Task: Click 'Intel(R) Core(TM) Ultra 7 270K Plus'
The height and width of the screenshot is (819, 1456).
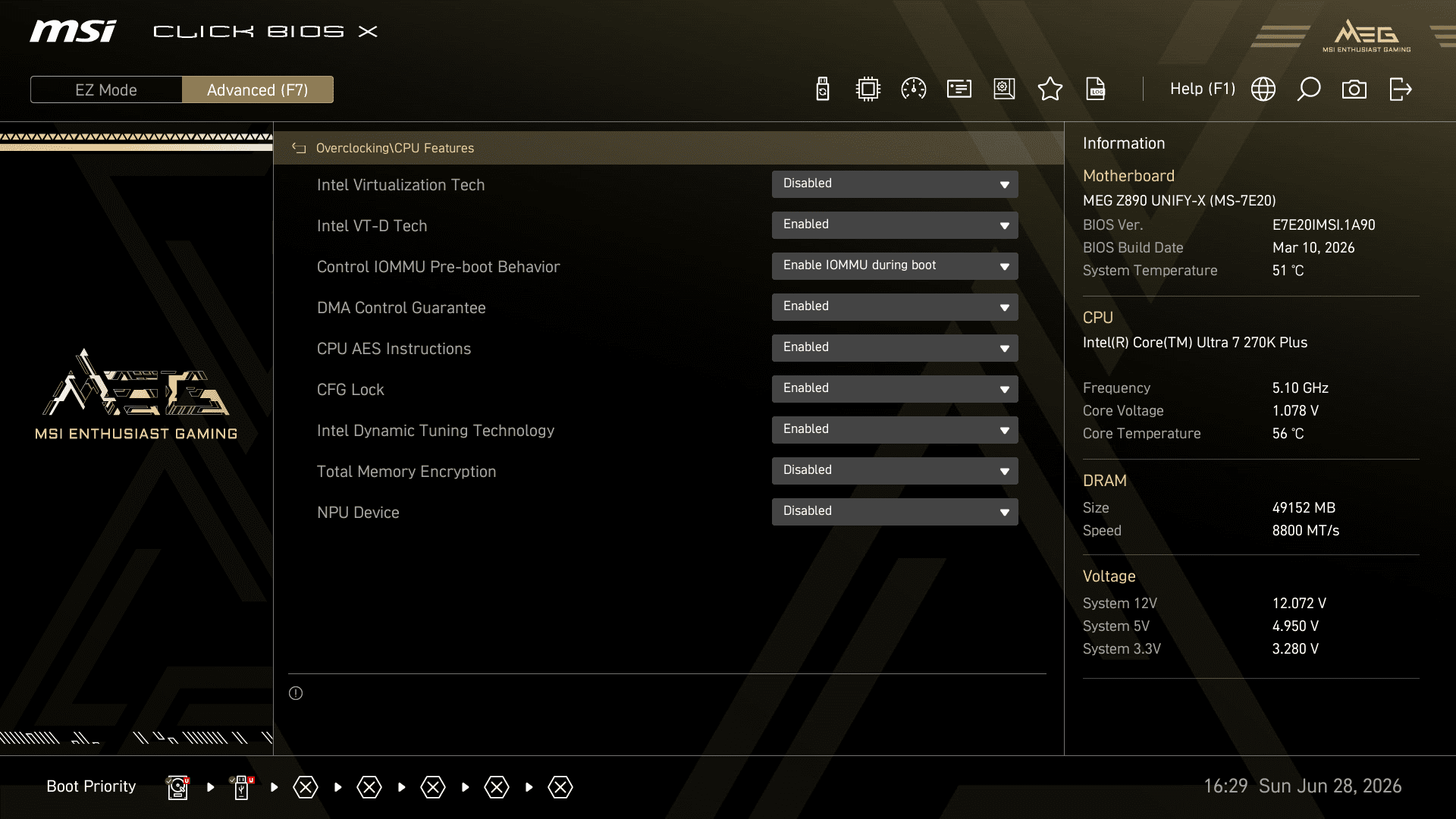Action: pos(1194,343)
